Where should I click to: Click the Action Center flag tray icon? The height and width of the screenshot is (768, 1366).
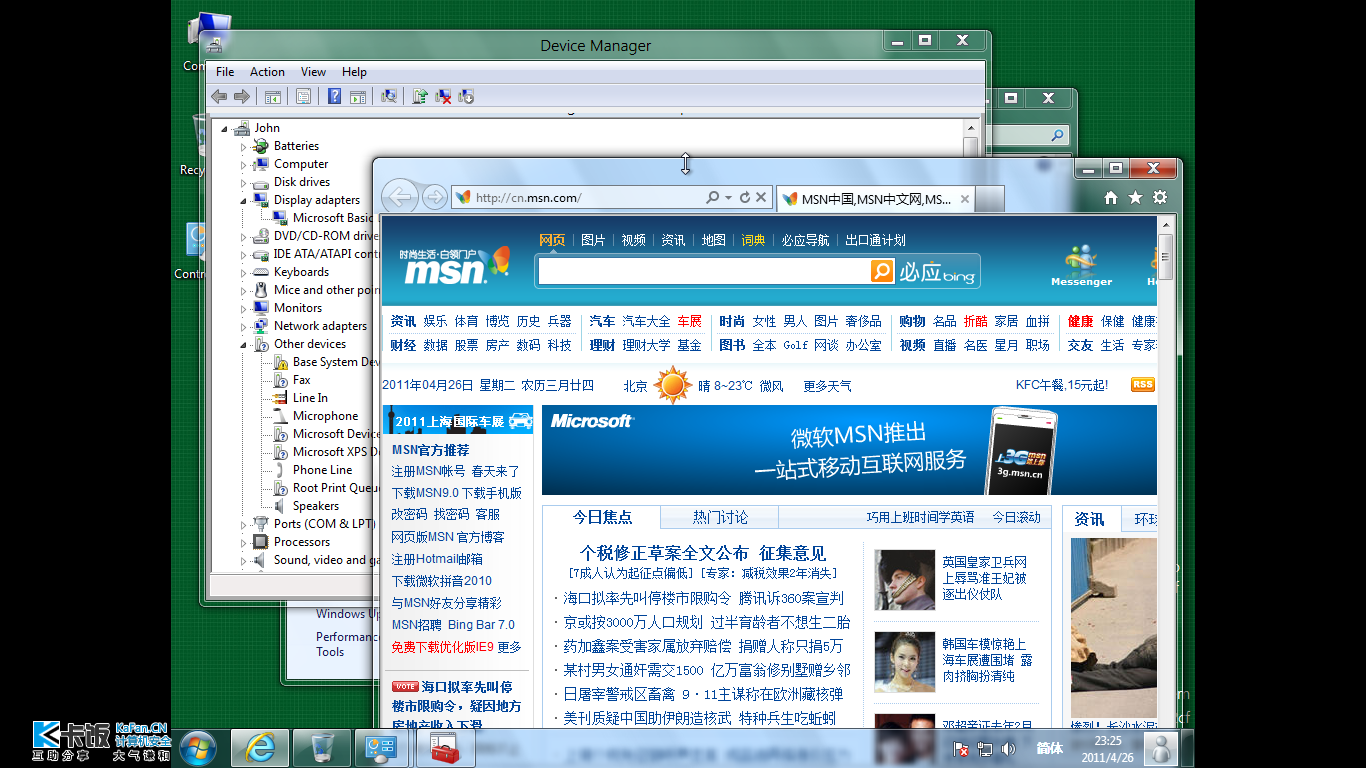959,748
